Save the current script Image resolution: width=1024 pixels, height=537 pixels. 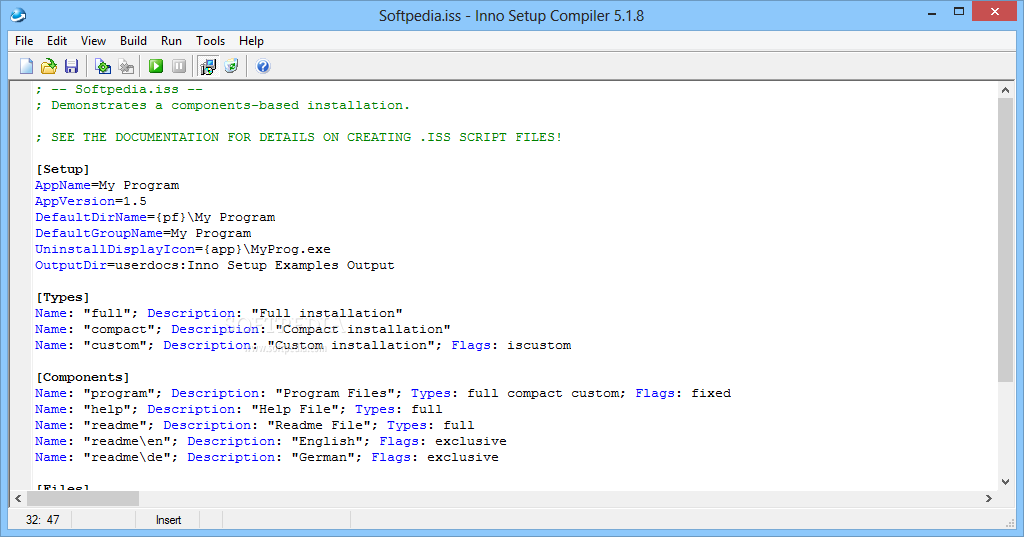pyautogui.click(x=71, y=66)
